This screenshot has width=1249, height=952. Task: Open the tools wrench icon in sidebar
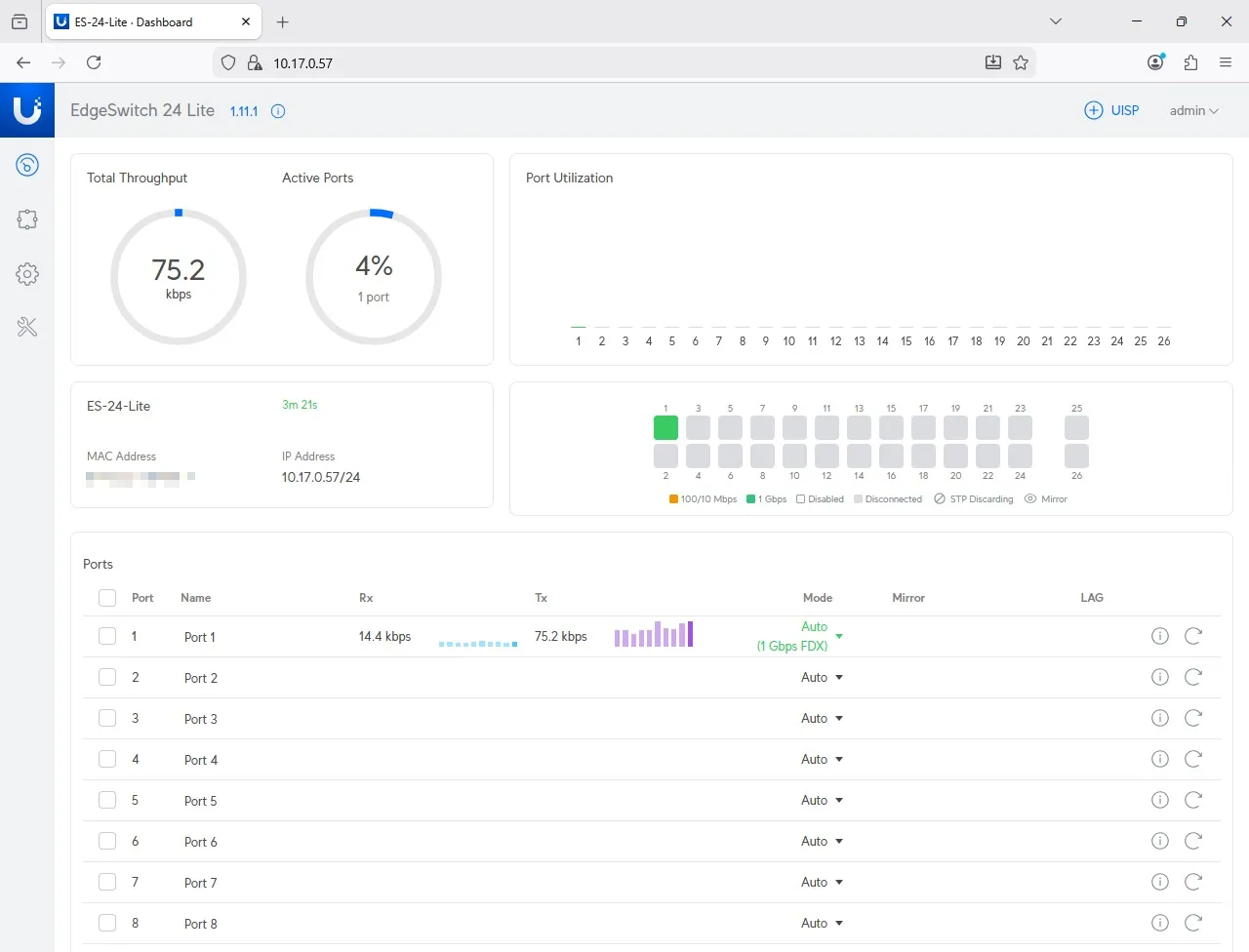(27, 328)
